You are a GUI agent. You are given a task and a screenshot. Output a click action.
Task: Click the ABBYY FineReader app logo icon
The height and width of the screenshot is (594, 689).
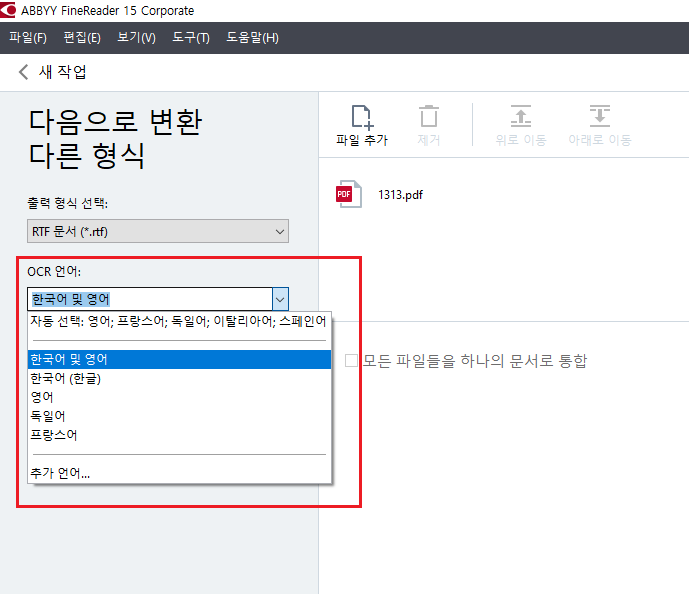[x=8, y=10]
